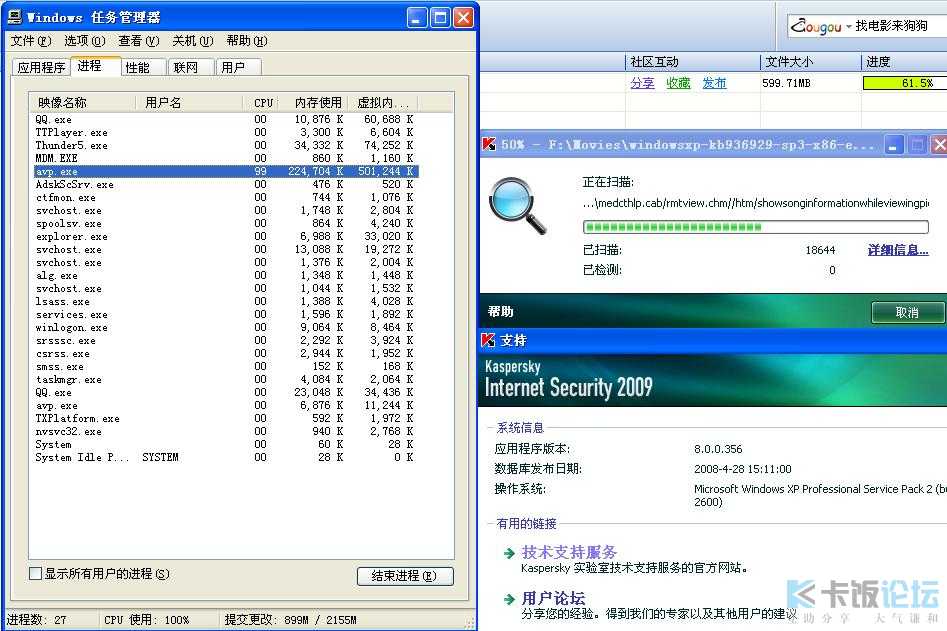Image resolution: width=947 pixels, height=631 pixels.
Task: Select the ctfmon.exe process row
Action: point(225,197)
